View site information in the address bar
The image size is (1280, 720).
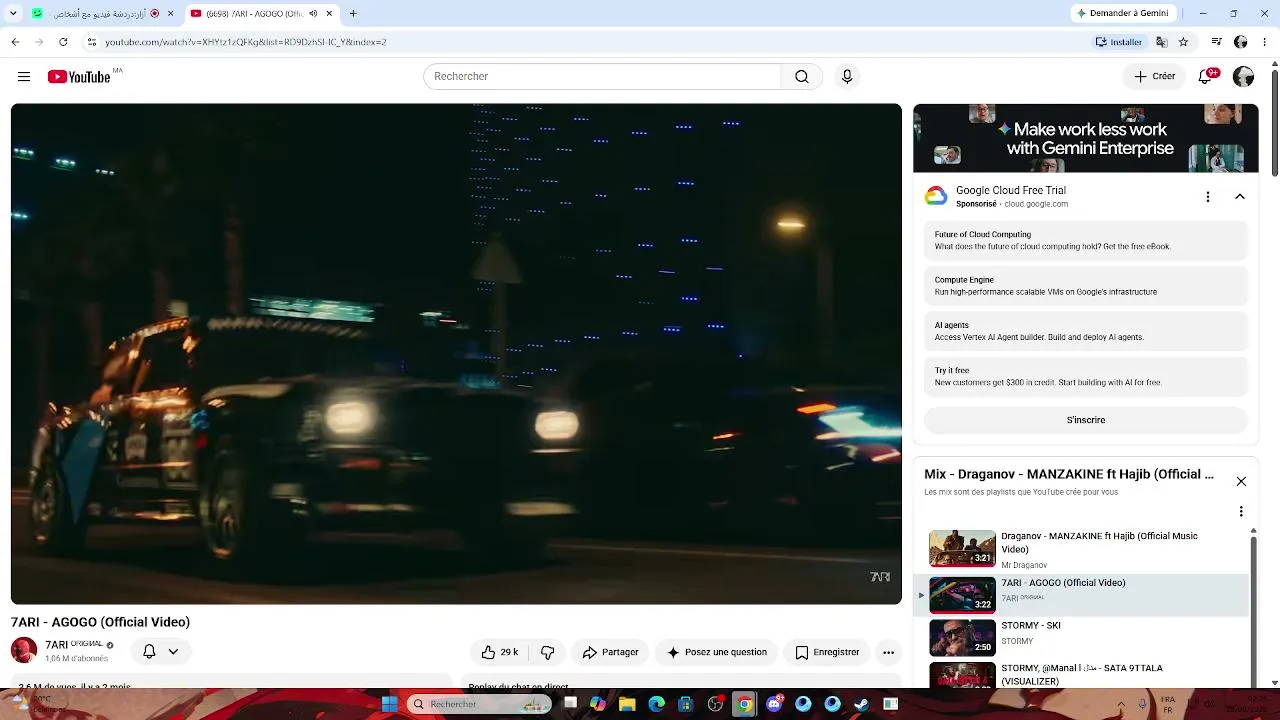click(x=91, y=42)
